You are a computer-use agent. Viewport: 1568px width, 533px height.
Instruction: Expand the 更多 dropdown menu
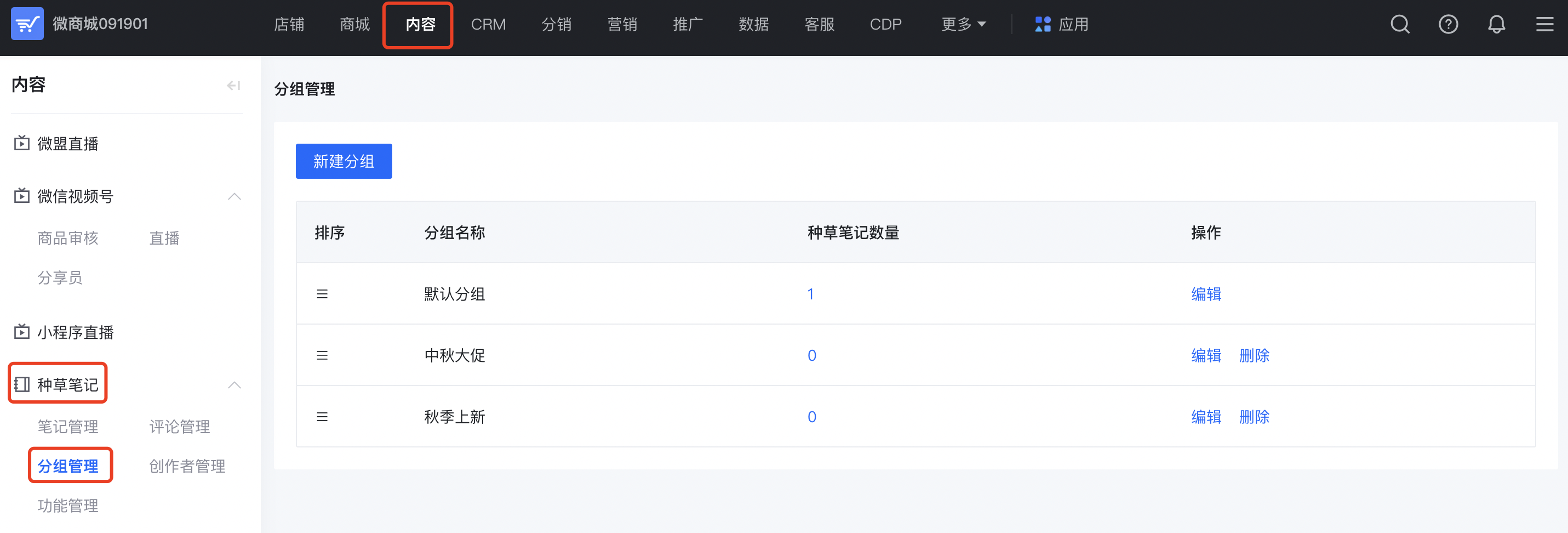coord(963,24)
